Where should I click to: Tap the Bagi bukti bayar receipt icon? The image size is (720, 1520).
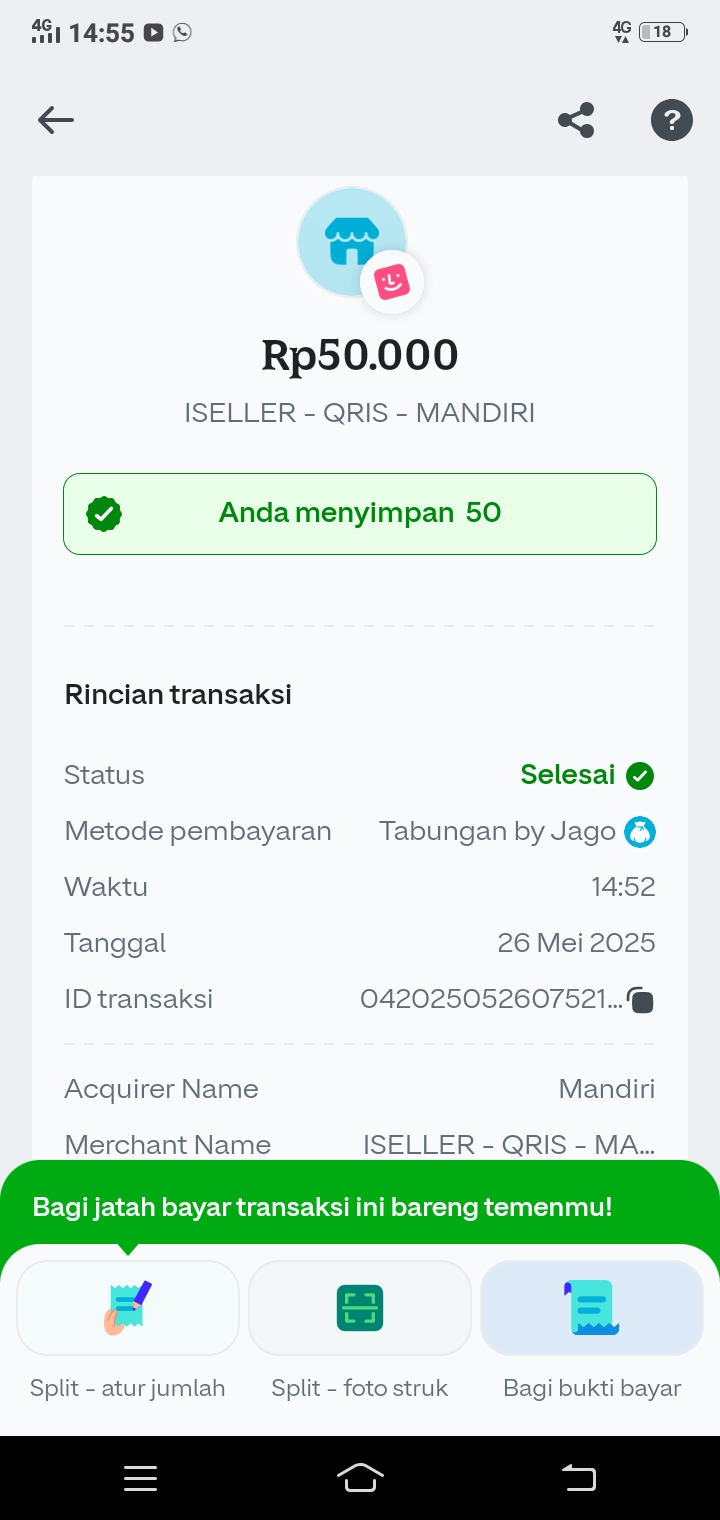pyautogui.click(x=592, y=1307)
